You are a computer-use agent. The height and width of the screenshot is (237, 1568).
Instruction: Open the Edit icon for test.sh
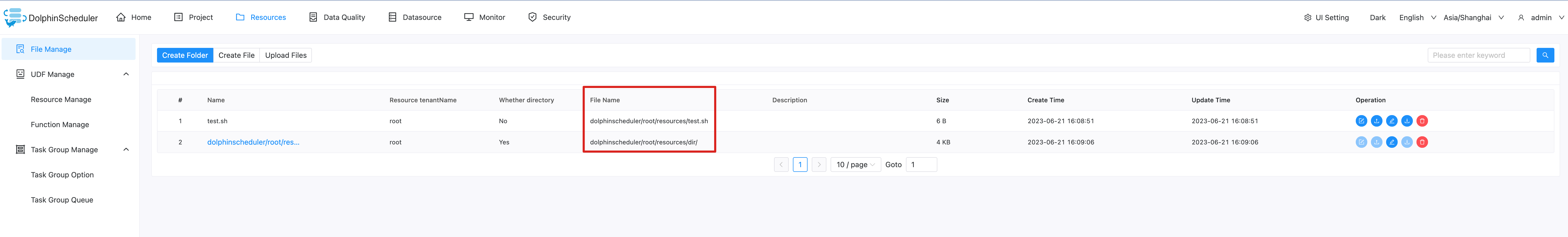[1362, 121]
